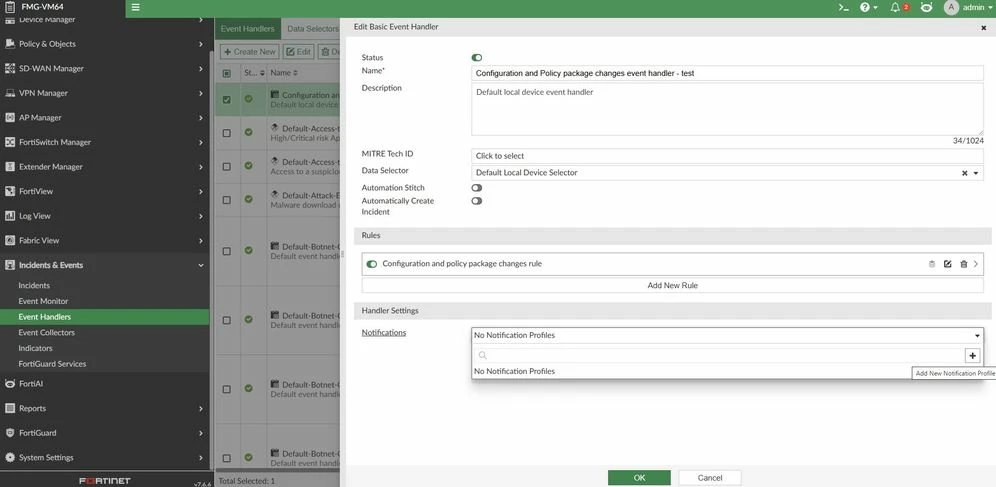Check the Default-Attack row checkbox
The height and width of the screenshot is (487, 996).
coord(227,200)
